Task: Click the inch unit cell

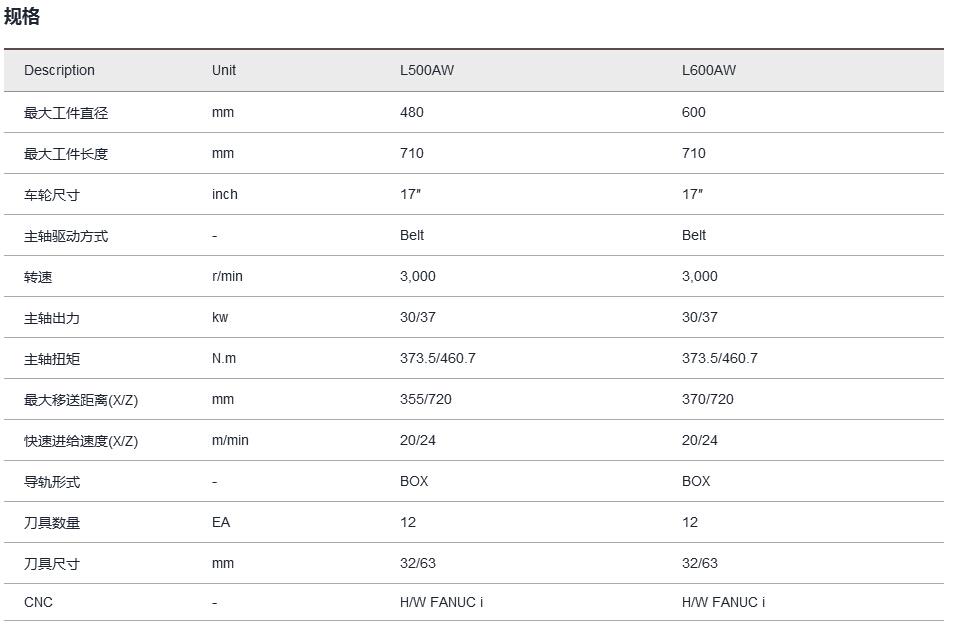Action: coord(225,194)
